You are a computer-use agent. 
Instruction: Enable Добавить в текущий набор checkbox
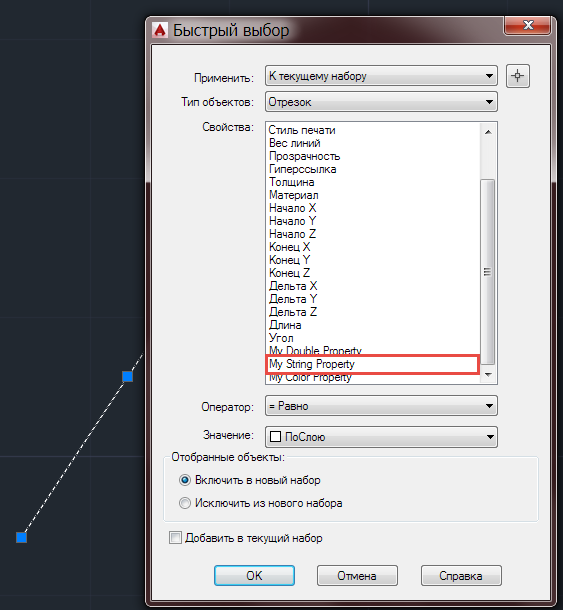tap(175, 538)
